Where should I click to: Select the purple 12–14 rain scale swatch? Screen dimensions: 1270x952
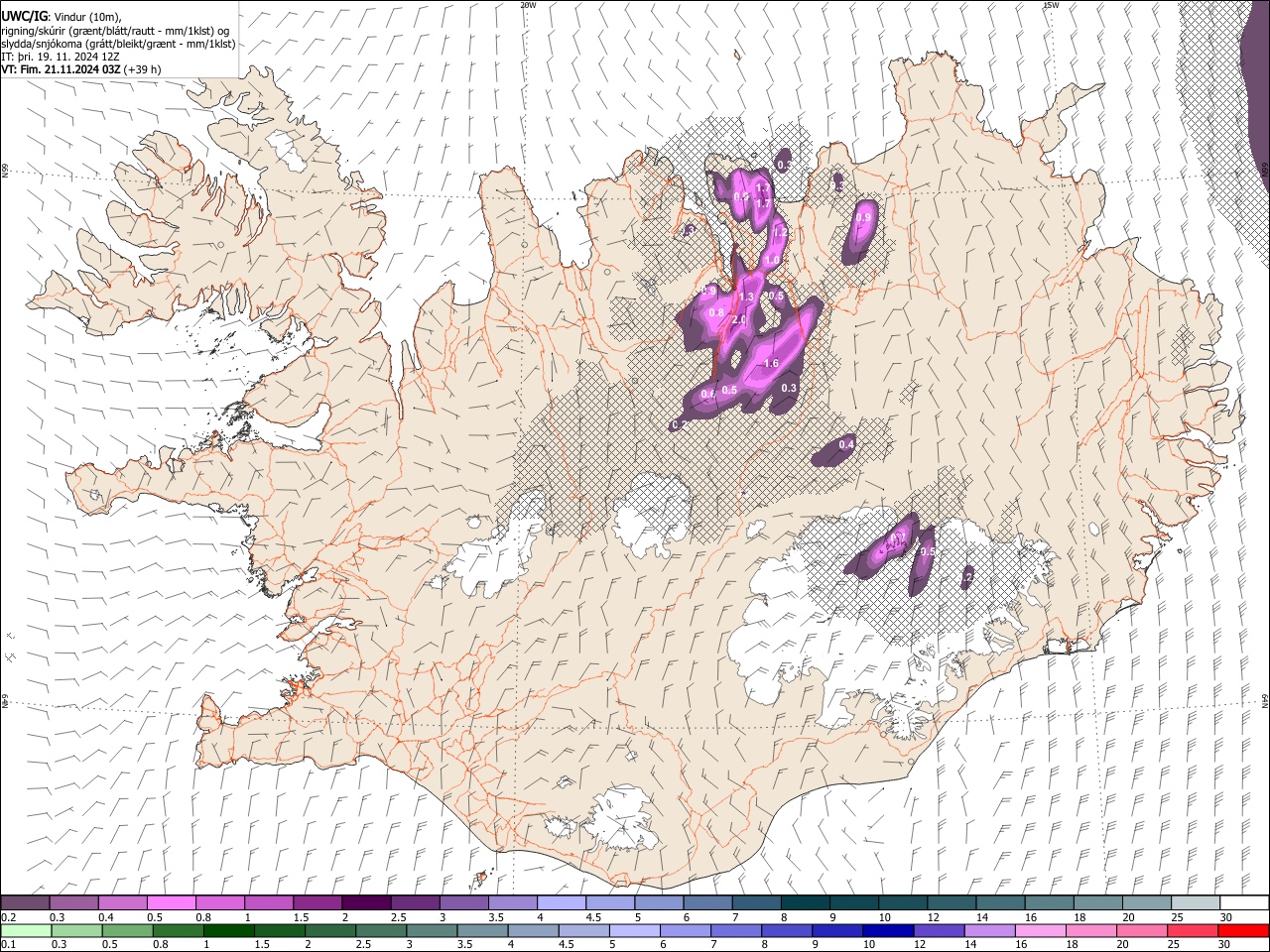click(938, 930)
